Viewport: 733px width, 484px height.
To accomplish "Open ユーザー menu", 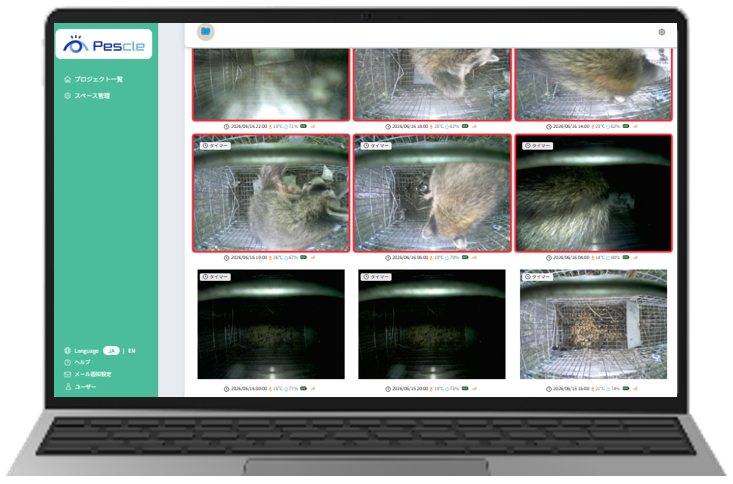I will (x=86, y=387).
